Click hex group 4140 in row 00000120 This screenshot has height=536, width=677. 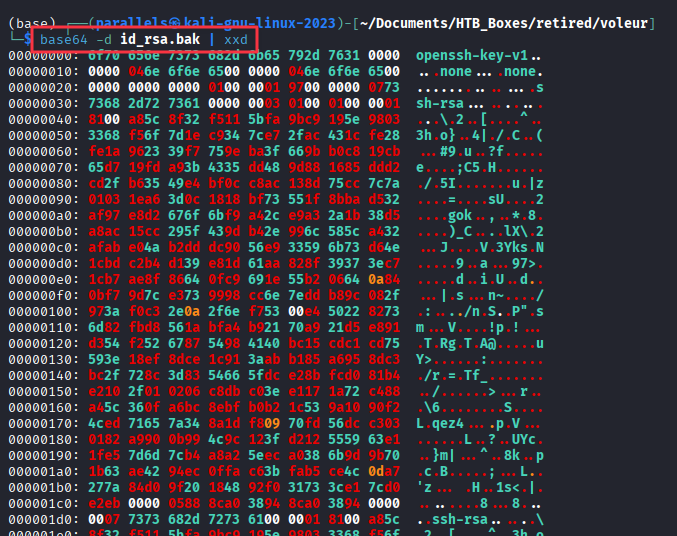click(x=264, y=343)
